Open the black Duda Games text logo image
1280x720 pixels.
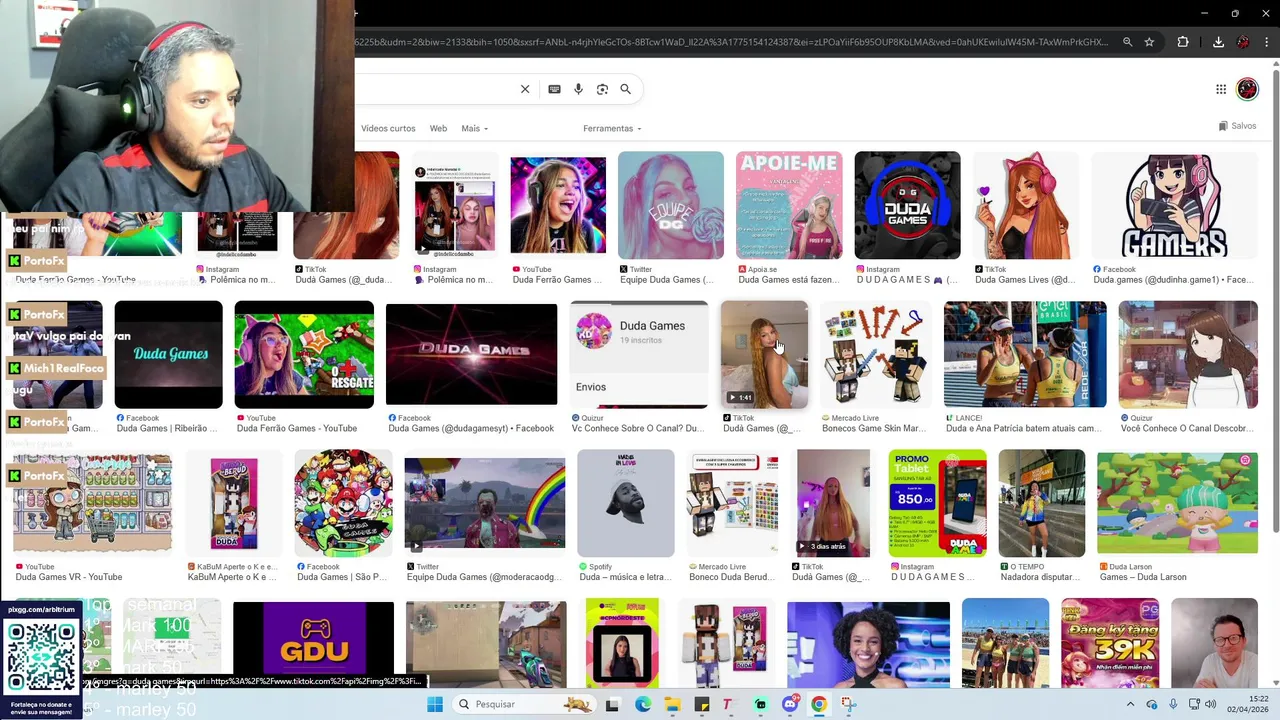[168, 354]
